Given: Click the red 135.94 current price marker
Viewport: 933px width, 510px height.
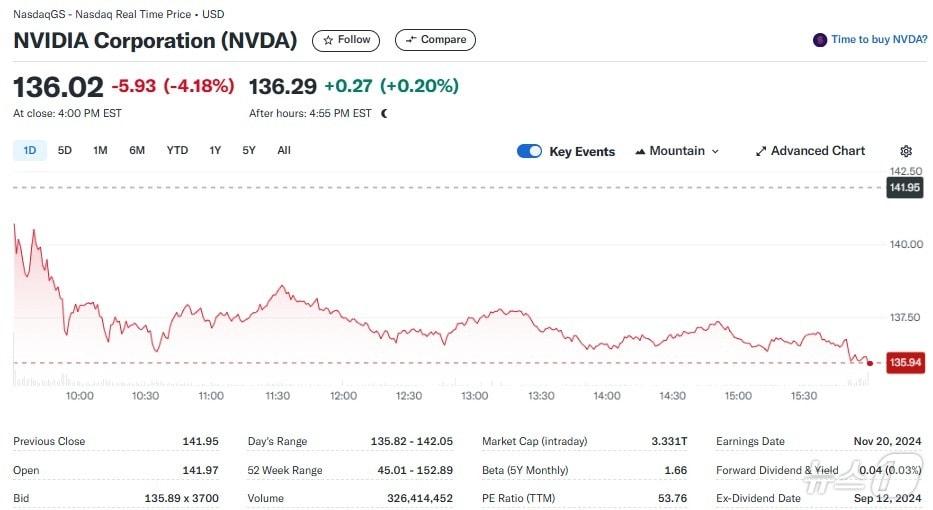Looking at the screenshot, I should [x=905, y=363].
